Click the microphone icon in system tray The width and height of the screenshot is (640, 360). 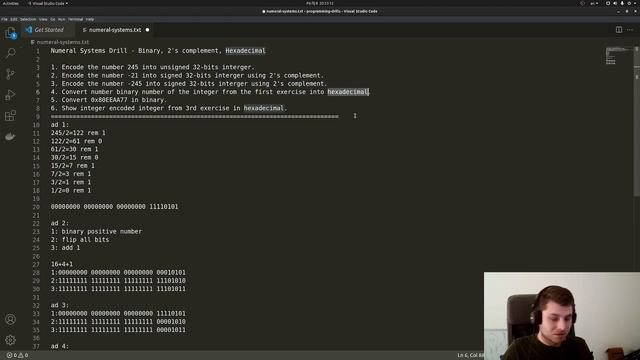(x=622, y=3)
